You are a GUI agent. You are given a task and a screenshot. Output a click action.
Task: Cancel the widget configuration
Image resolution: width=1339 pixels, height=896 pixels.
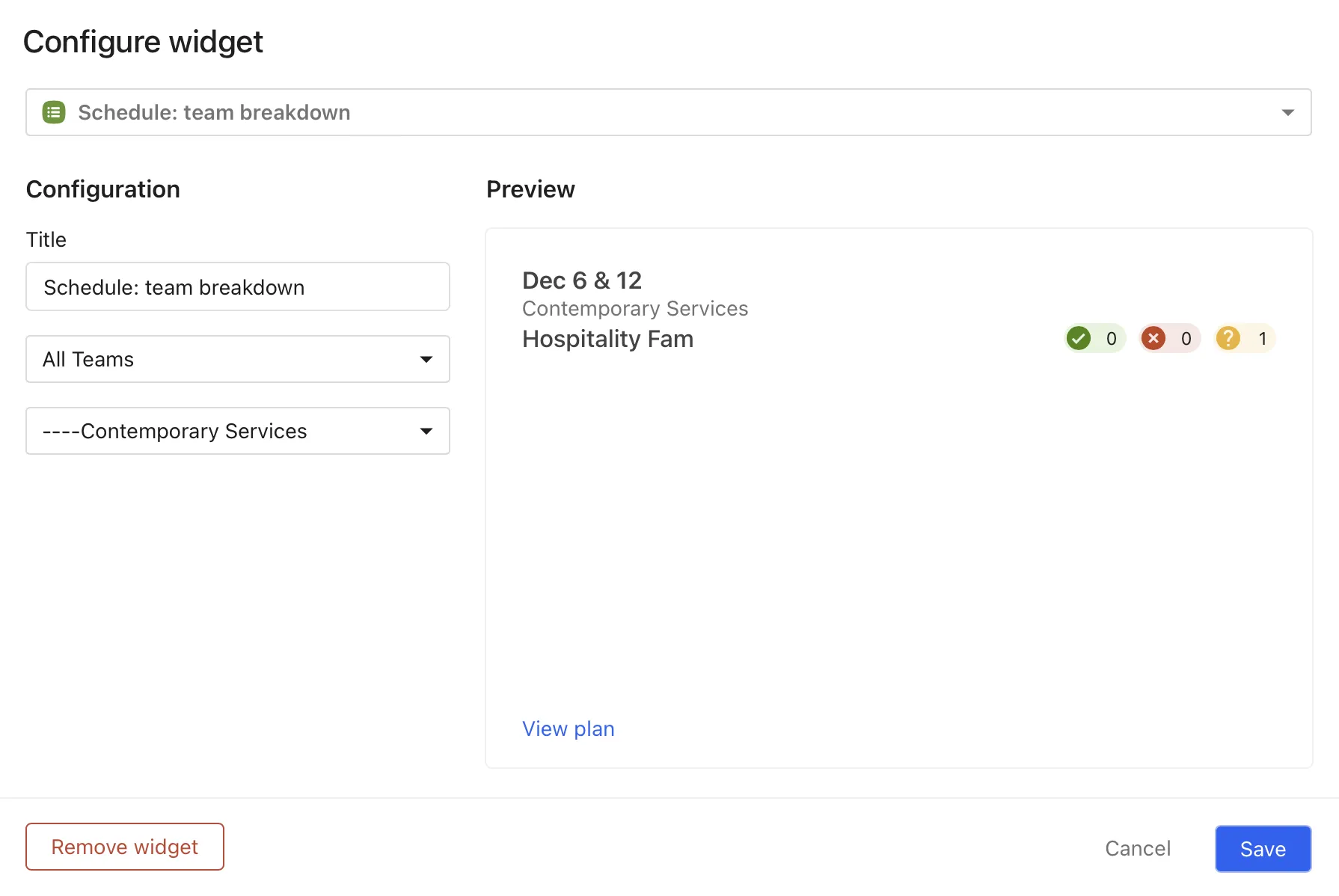tap(1138, 848)
